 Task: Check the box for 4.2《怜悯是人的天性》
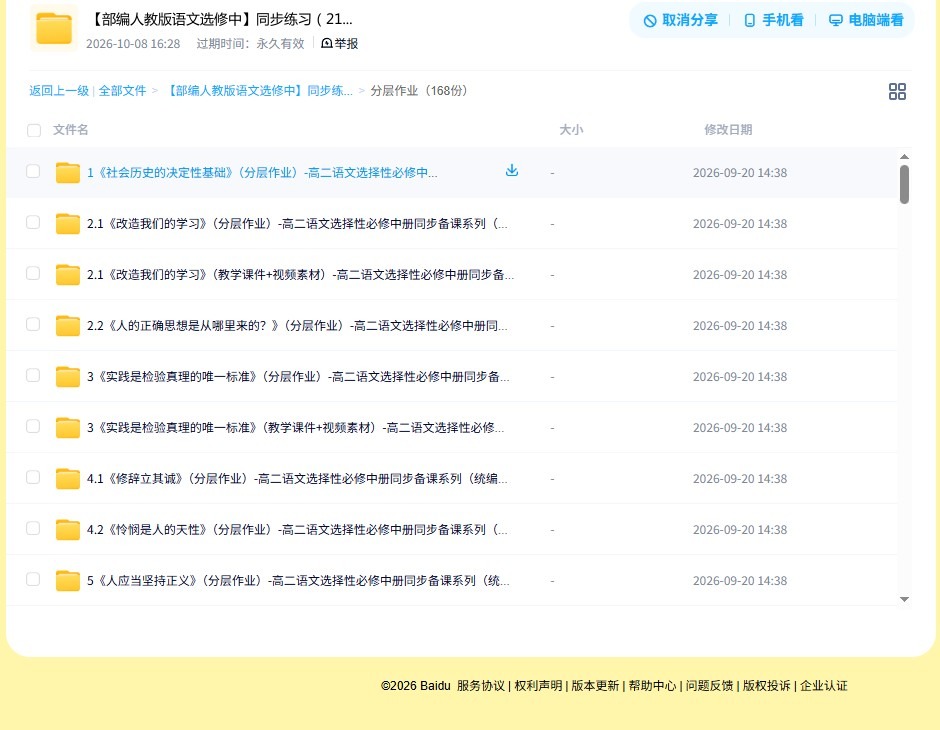(33, 528)
